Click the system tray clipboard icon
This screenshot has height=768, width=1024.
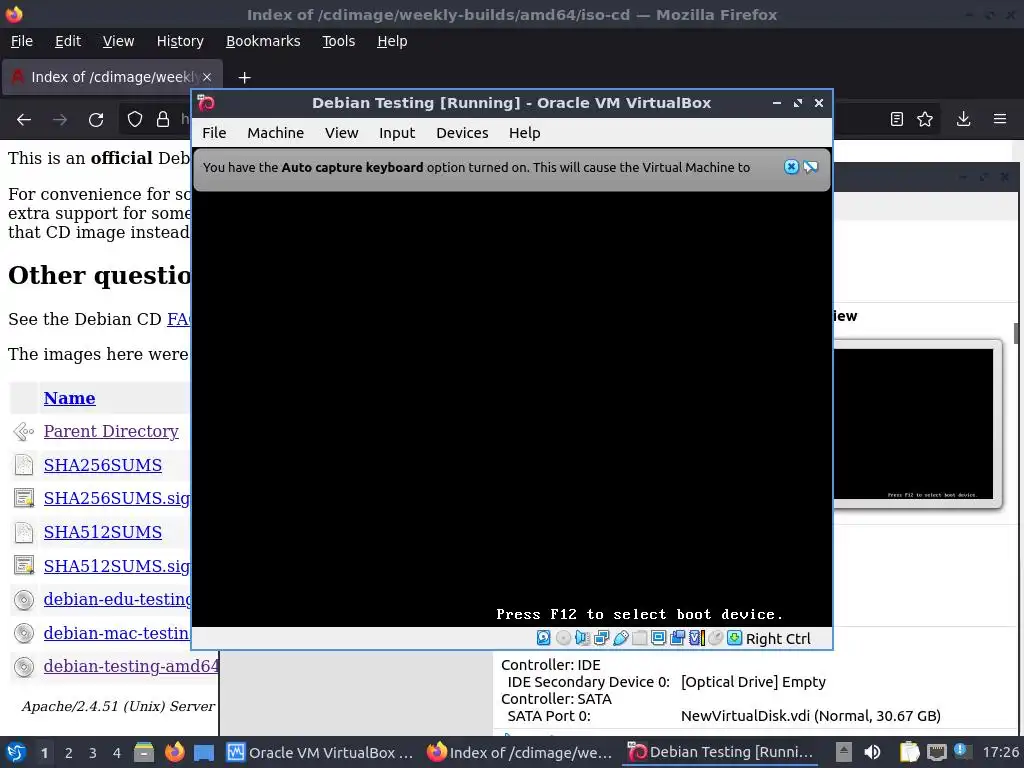pos(908,752)
